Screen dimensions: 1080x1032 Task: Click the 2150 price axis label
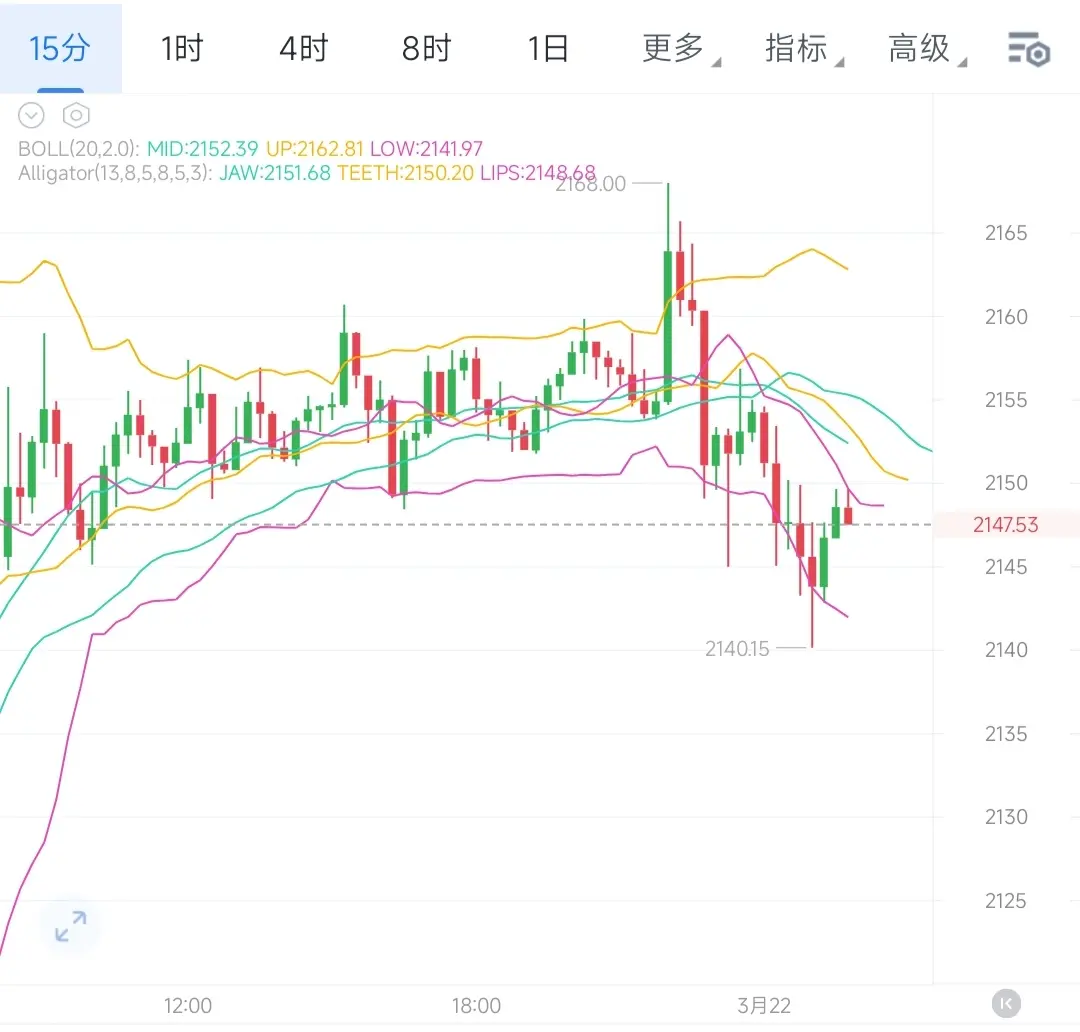point(1006,483)
